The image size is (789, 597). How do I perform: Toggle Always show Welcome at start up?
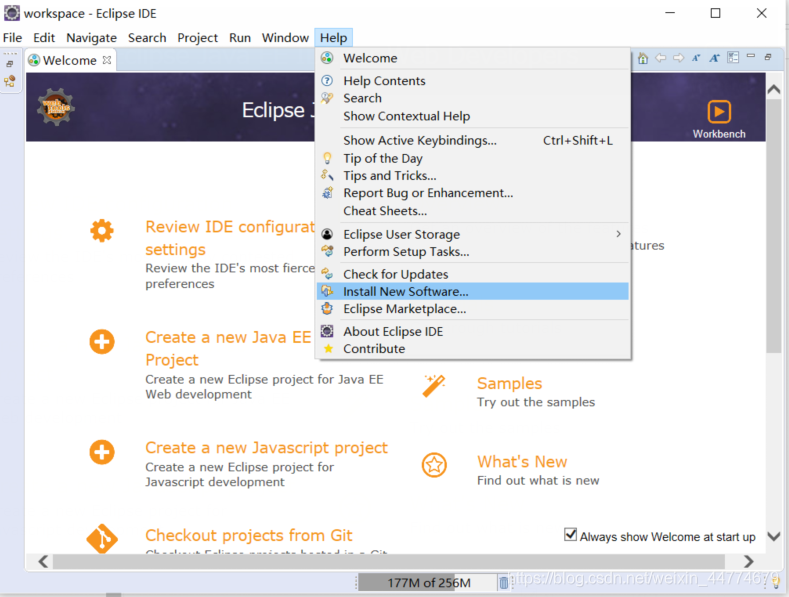(570, 535)
